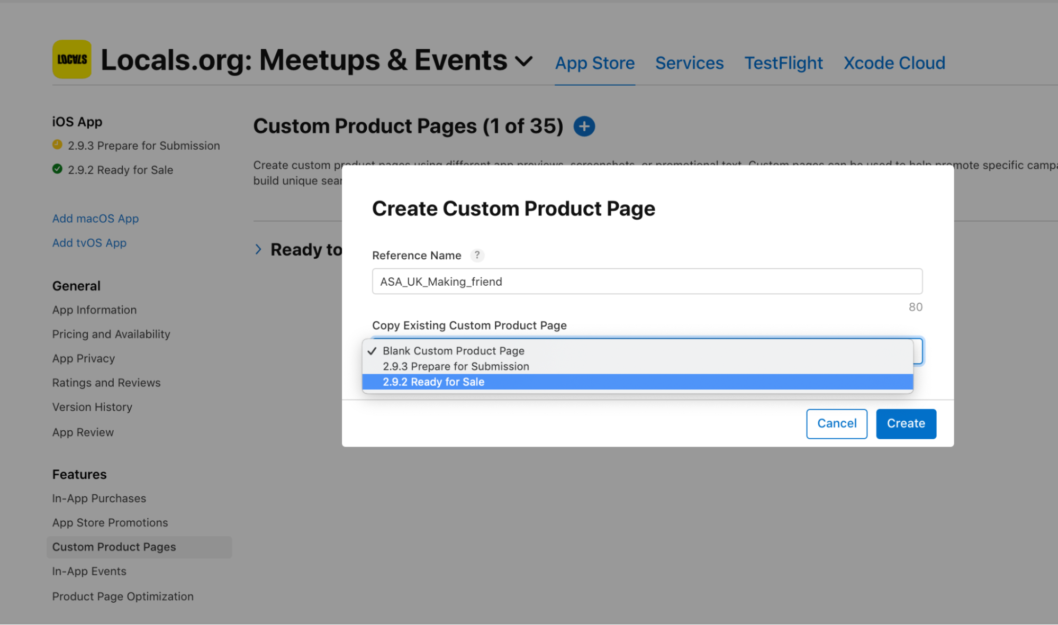Cancel creating the custom product page
The width and height of the screenshot is (1058, 625).
click(x=836, y=423)
